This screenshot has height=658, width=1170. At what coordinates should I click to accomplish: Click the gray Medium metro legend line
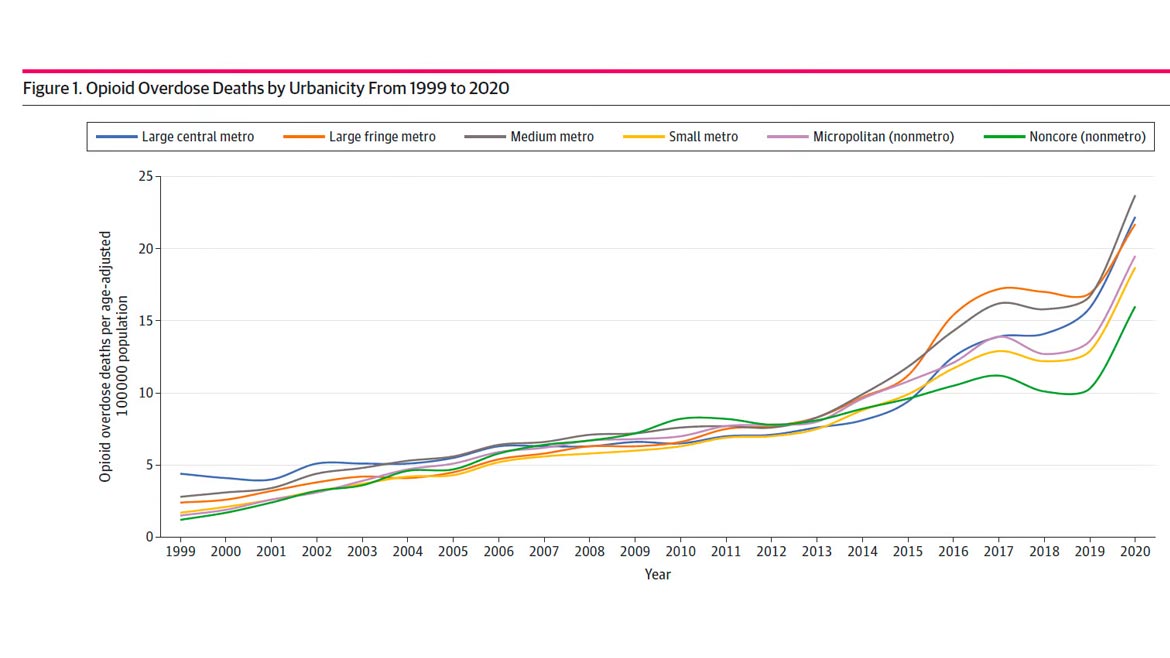point(485,137)
